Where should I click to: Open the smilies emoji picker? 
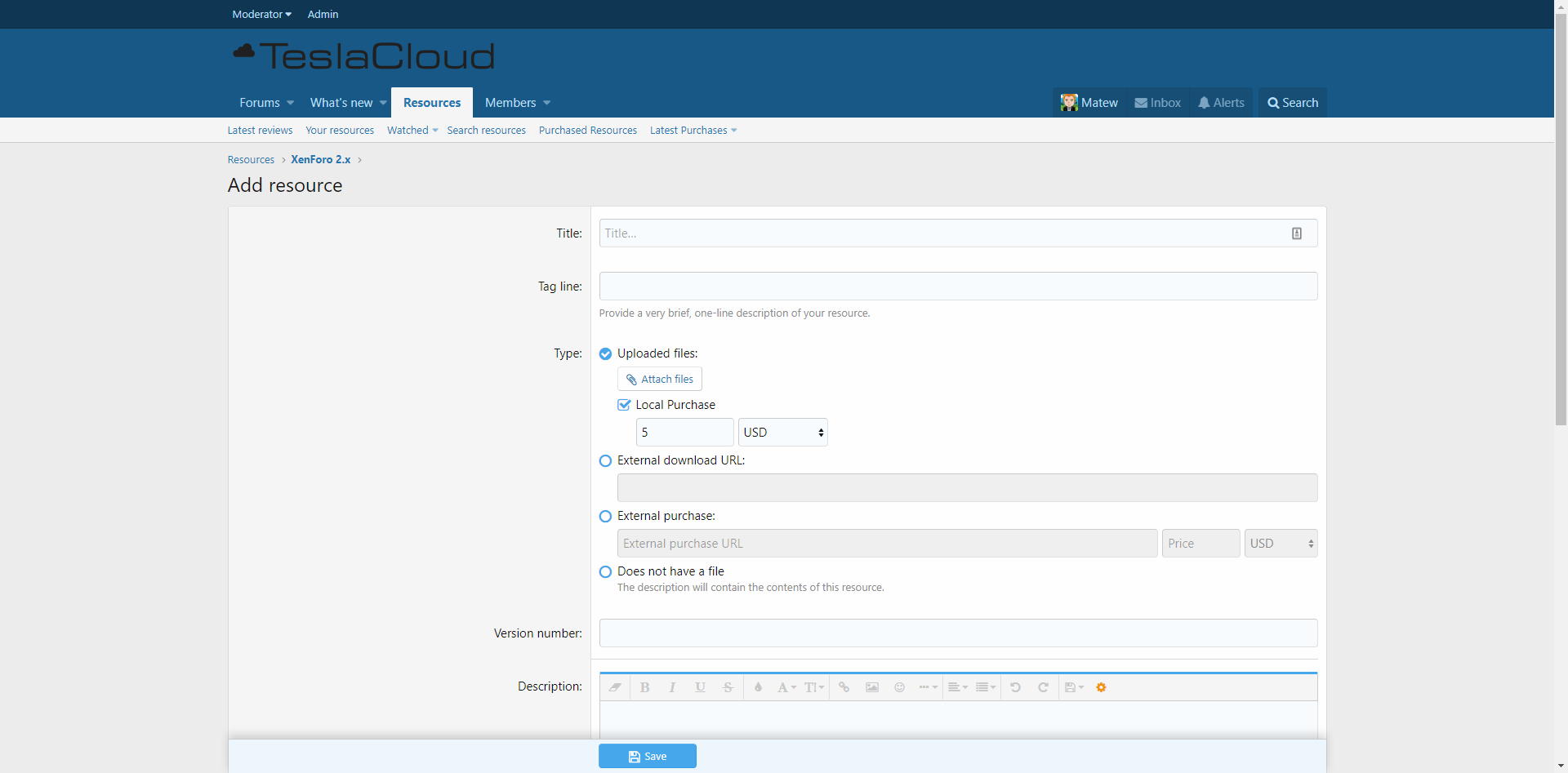pyautogui.click(x=899, y=687)
